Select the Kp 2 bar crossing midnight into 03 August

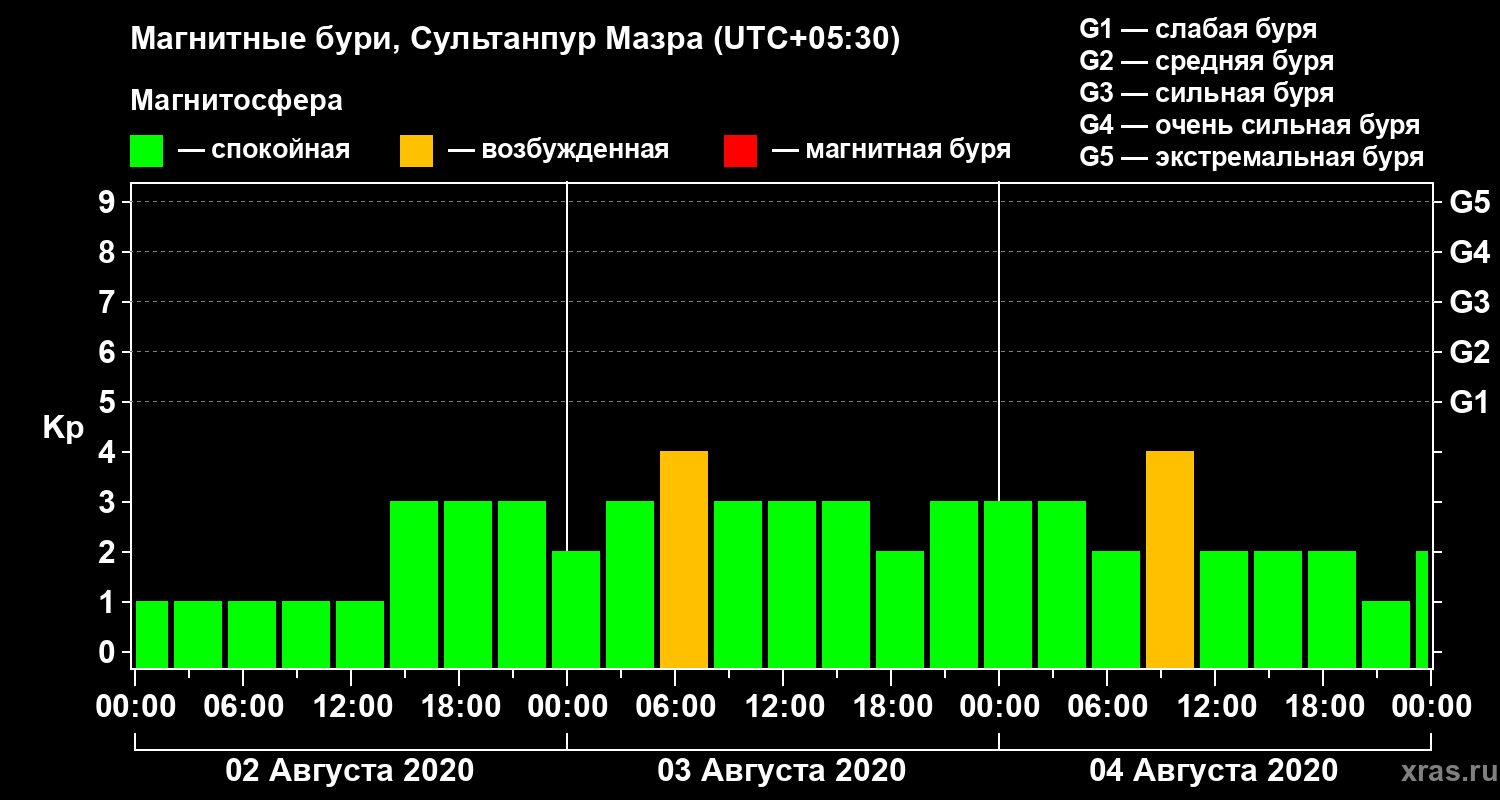point(576,610)
